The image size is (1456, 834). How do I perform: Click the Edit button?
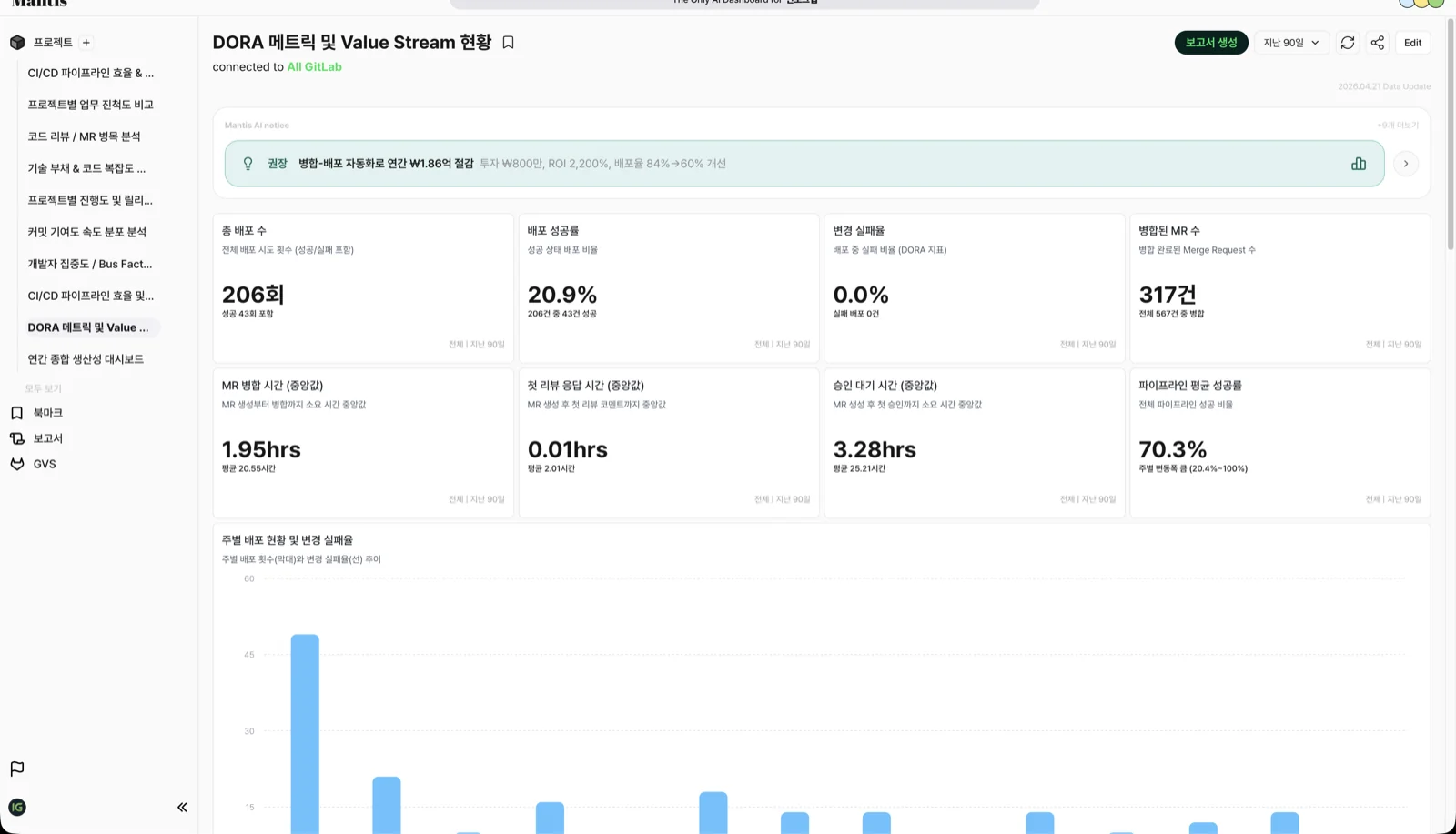[x=1412, y=43]
